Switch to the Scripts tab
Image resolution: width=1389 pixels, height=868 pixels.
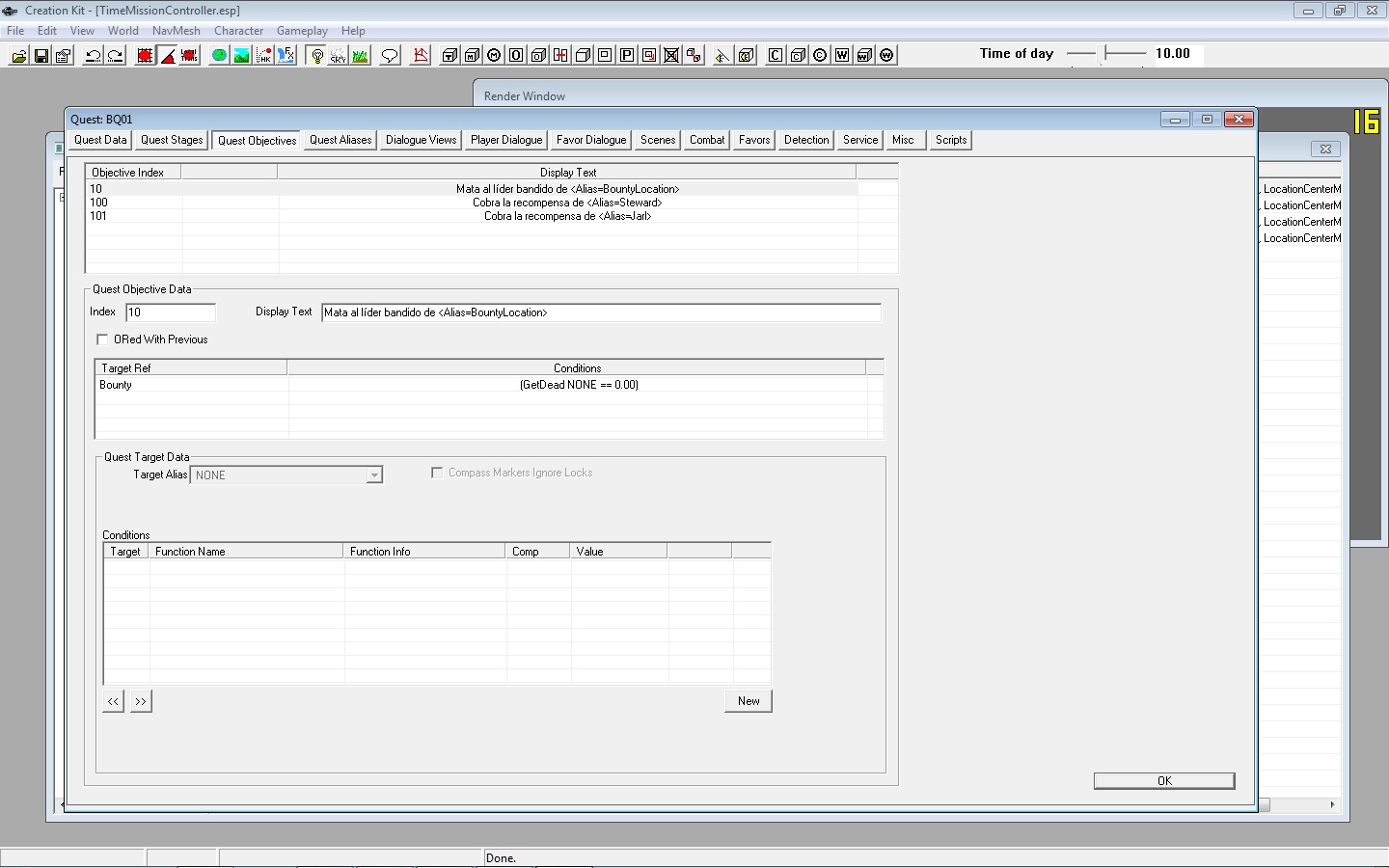coord(951,140)
